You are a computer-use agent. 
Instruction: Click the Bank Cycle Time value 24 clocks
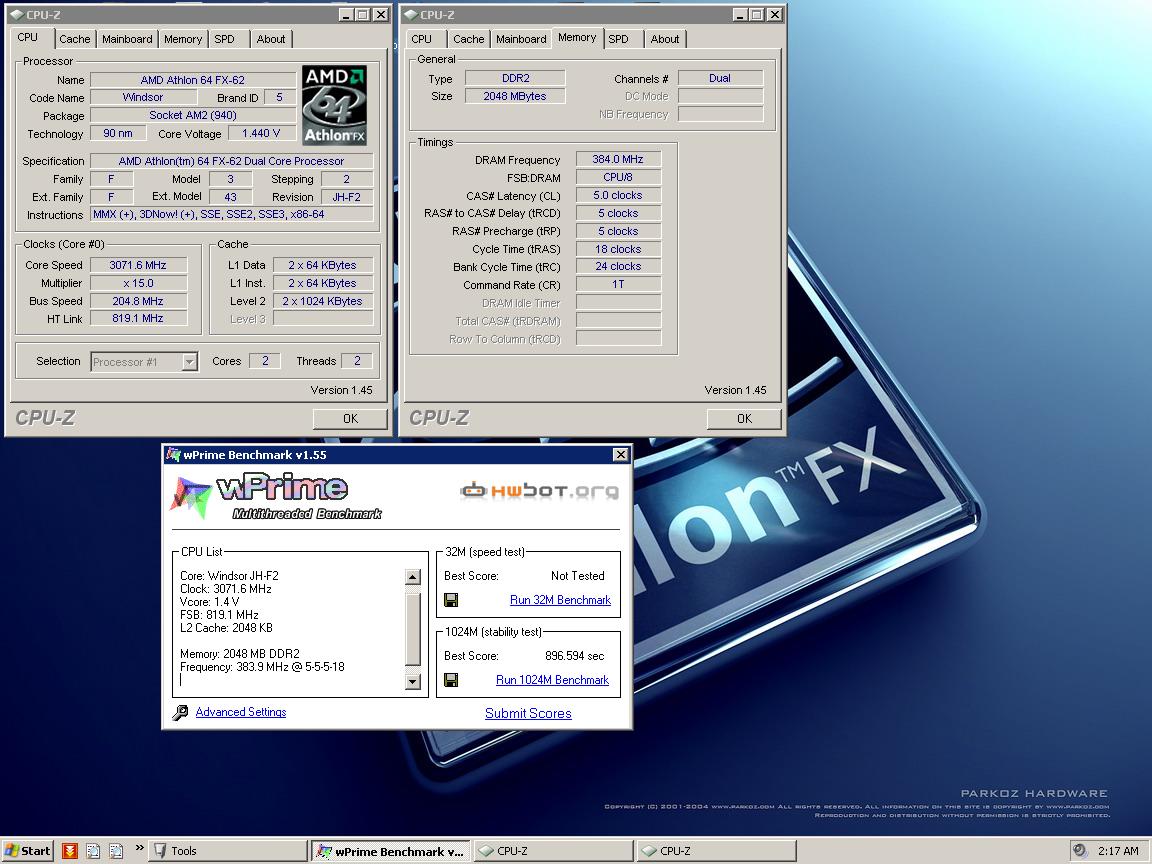[x=618, y=267]
